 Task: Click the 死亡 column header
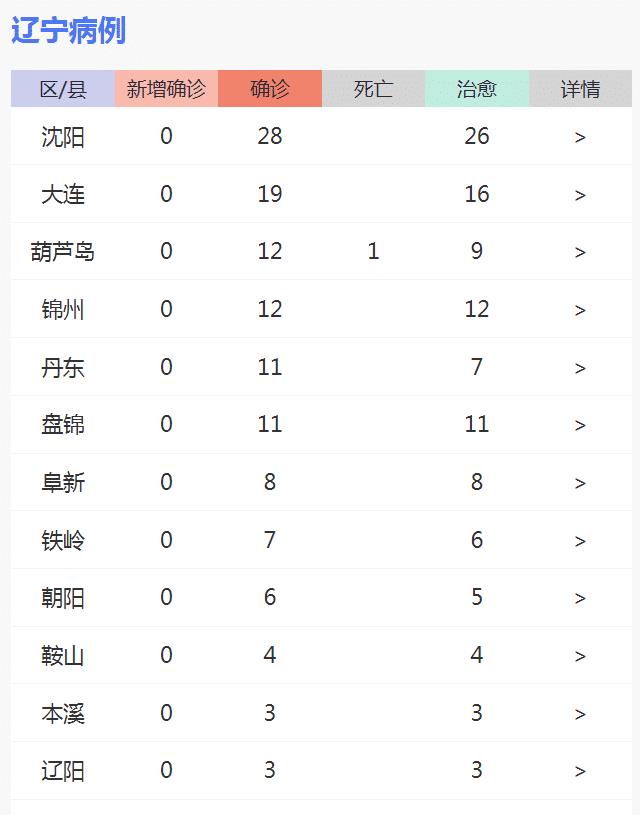(x=373, y=88)
